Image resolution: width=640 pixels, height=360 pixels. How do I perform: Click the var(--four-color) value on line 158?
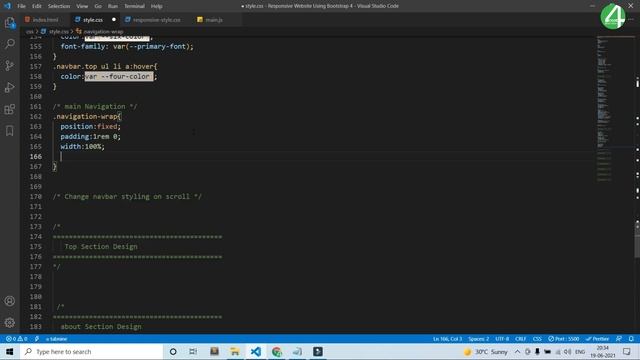pyautogui.click(x=119, y=76)
